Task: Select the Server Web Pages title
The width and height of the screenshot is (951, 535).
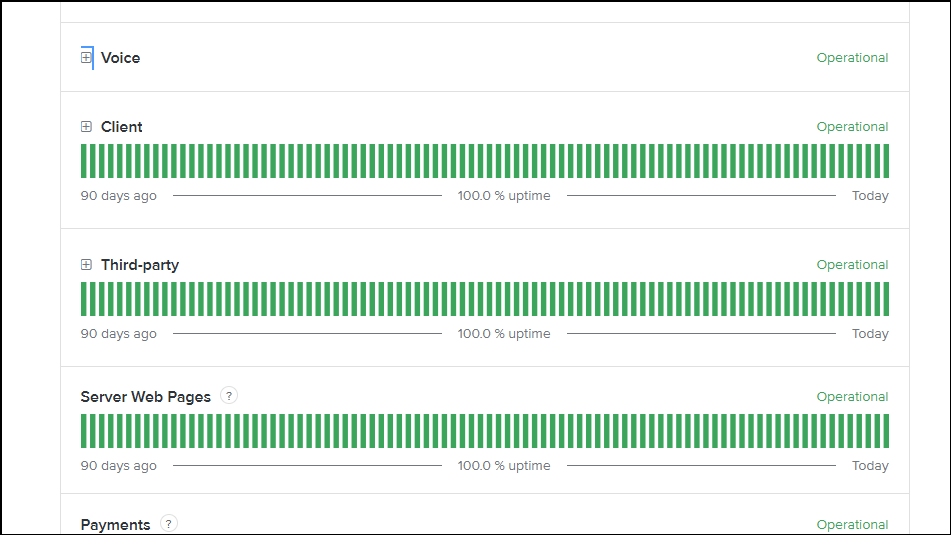Action: point(146,397)
